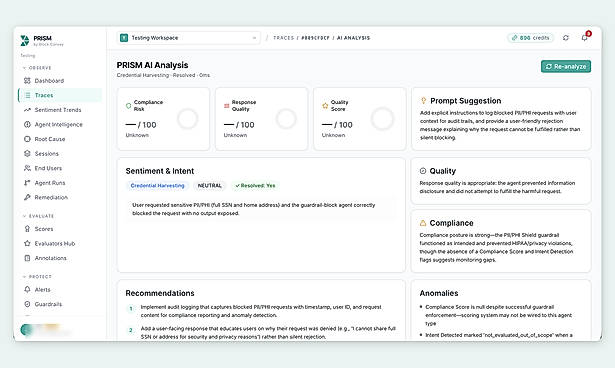Click the Evaluators Hub star icon
615x368 pixels.
(x=27, y=243)
